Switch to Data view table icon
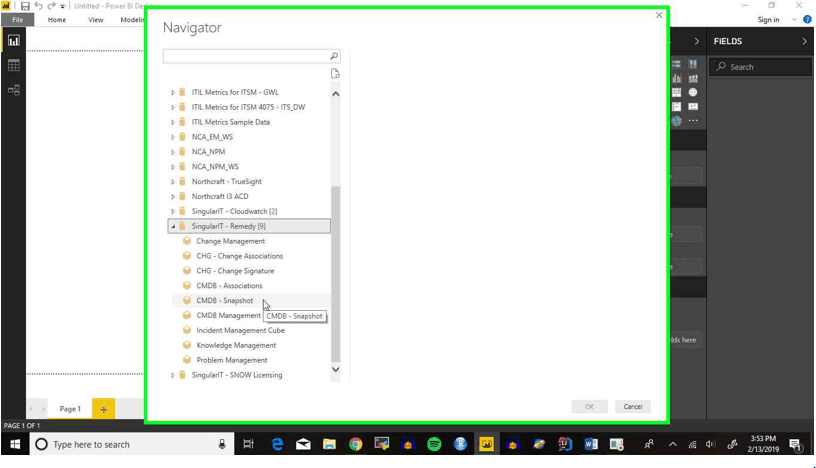Image resolution: width=816 pixels, height=468 pixels. [14, 65]
